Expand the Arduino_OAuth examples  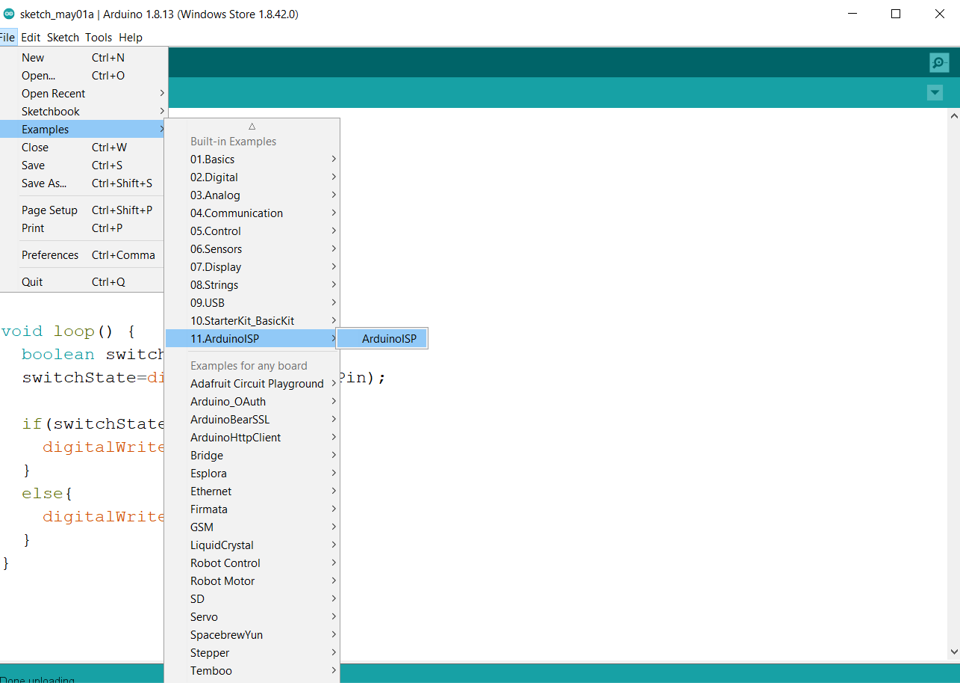coord(252,401)
